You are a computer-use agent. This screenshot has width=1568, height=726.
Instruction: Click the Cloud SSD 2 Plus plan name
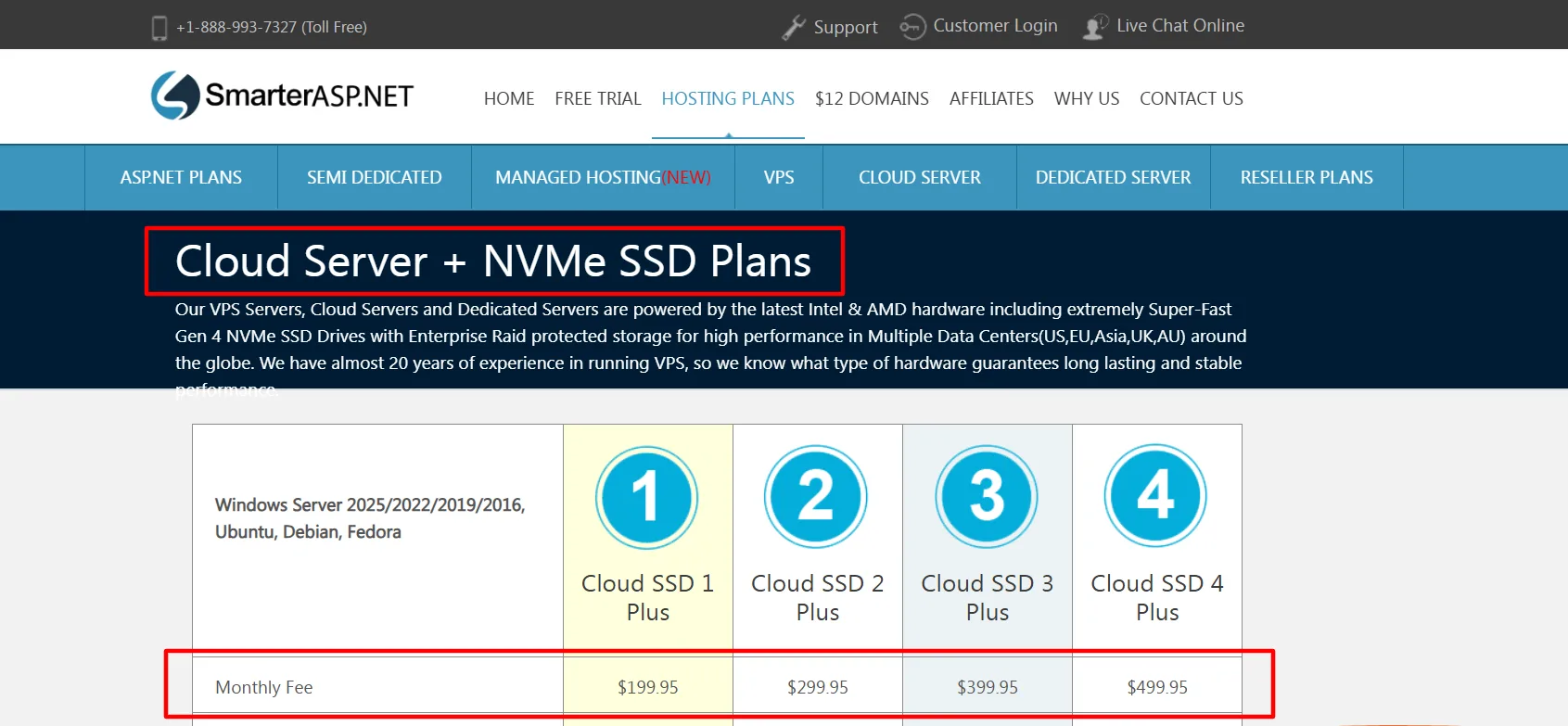(817, 598)
